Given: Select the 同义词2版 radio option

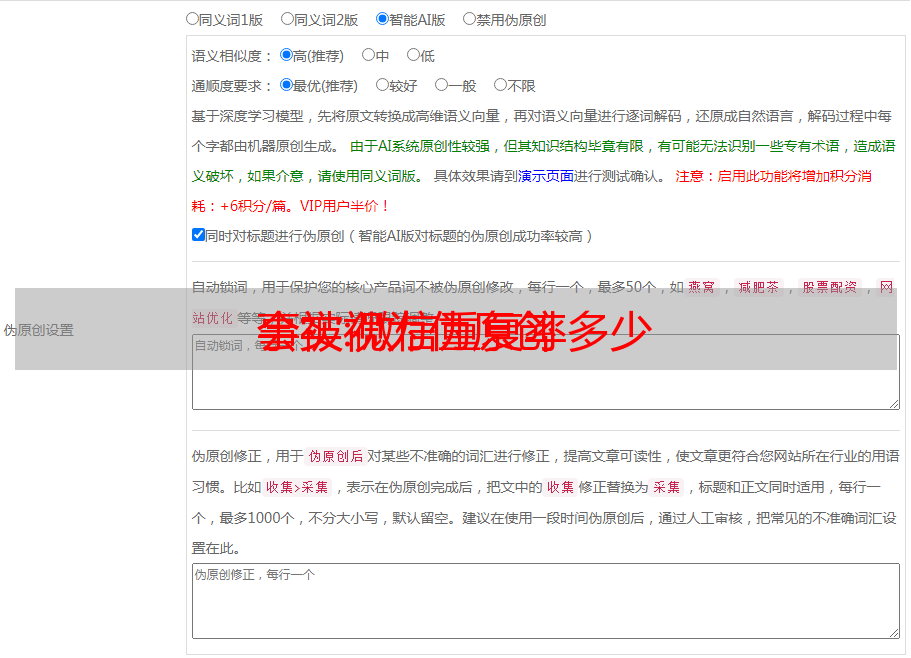Looking at the screenshot, I should (x=288, y=19).
